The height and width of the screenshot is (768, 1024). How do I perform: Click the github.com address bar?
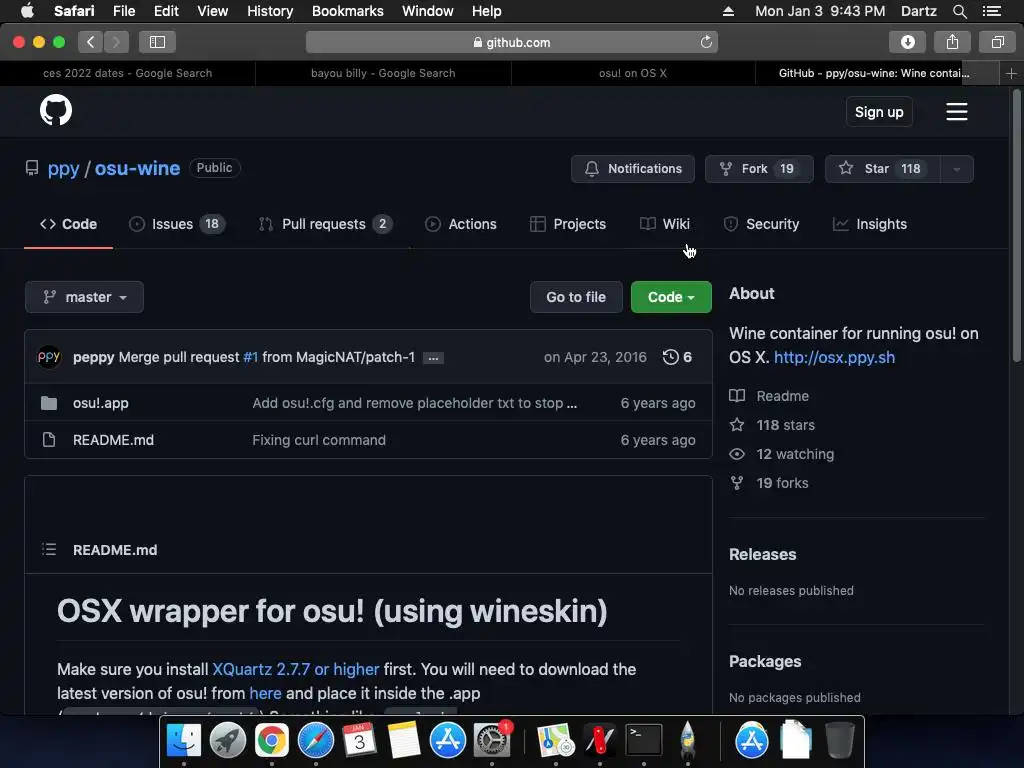[511, 42]
